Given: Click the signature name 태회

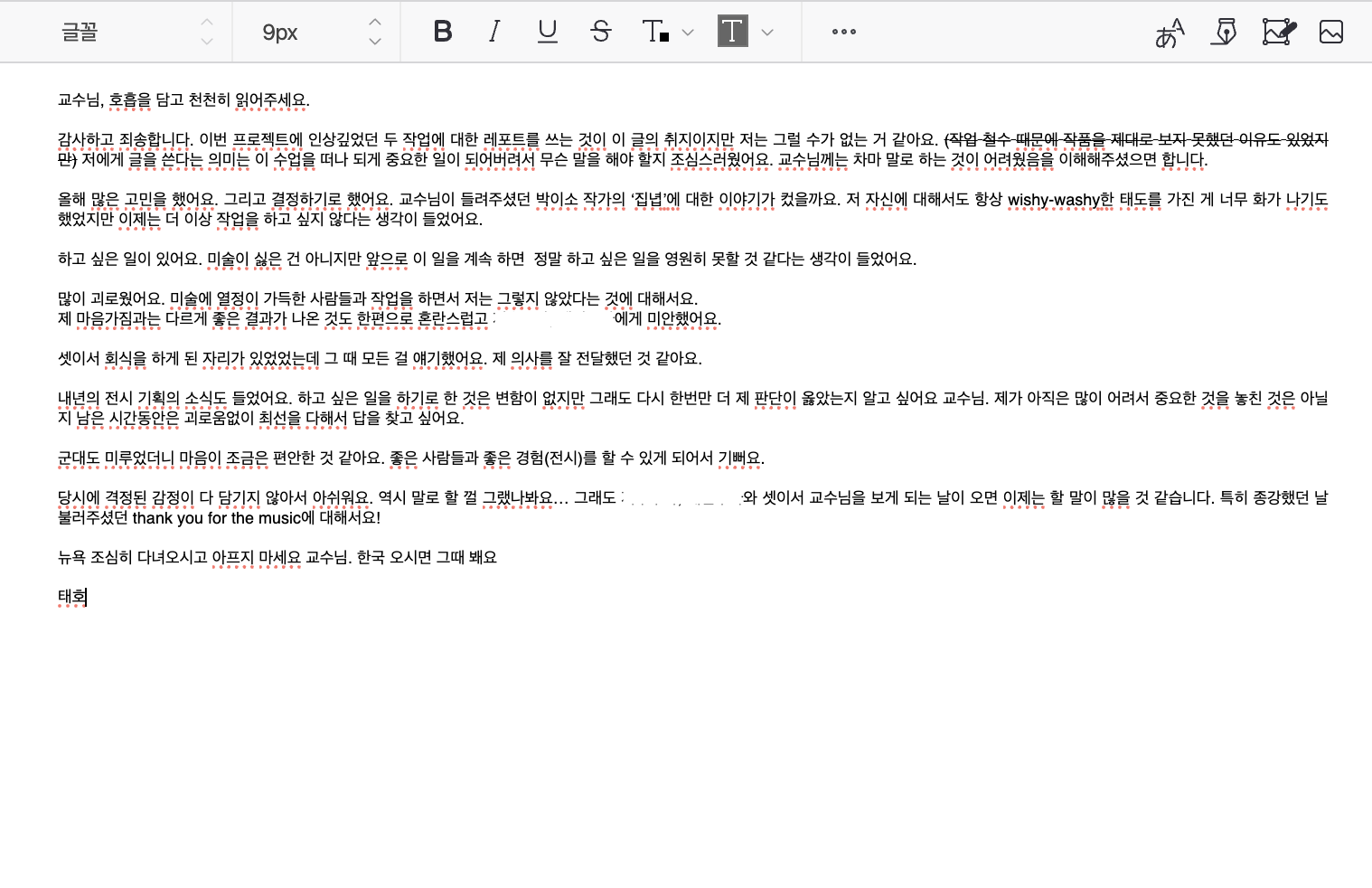Looking at the screenshot, I should click(70, 596).
